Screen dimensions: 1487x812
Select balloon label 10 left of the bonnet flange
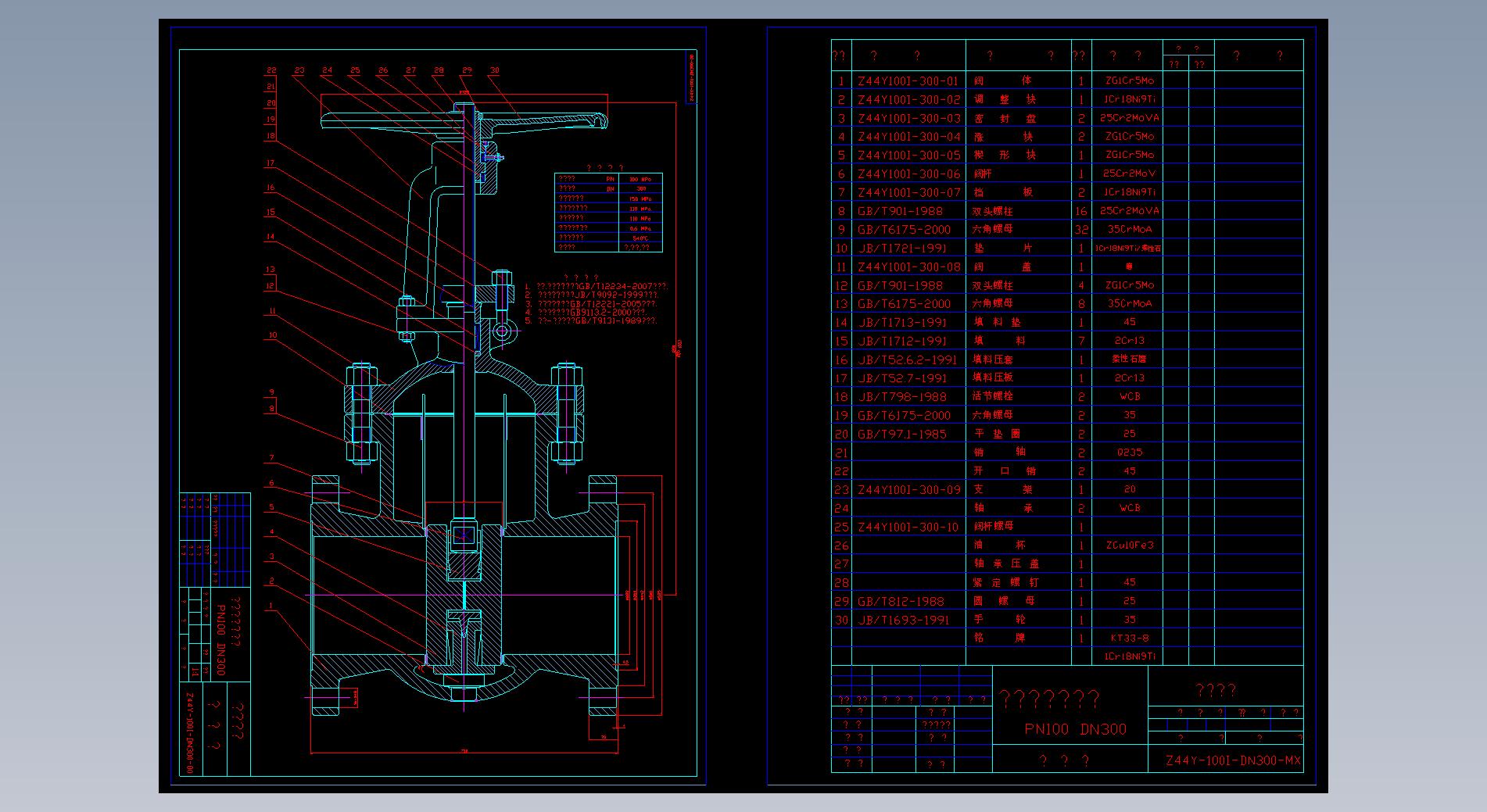[272, 335]
